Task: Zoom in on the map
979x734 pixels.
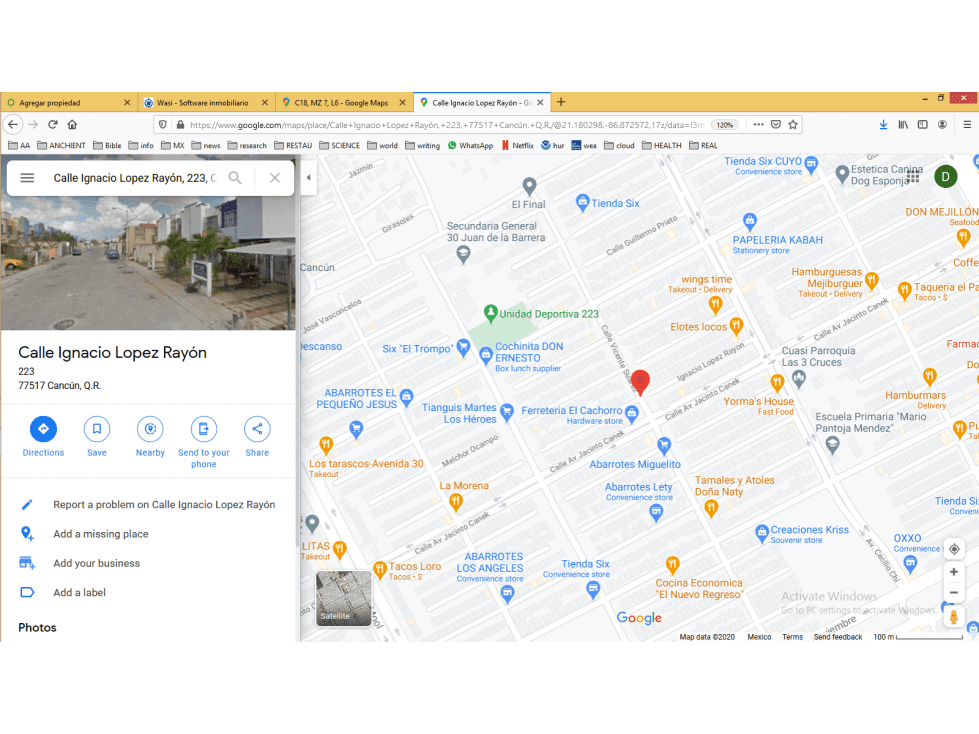Action: tap(953, 572)
